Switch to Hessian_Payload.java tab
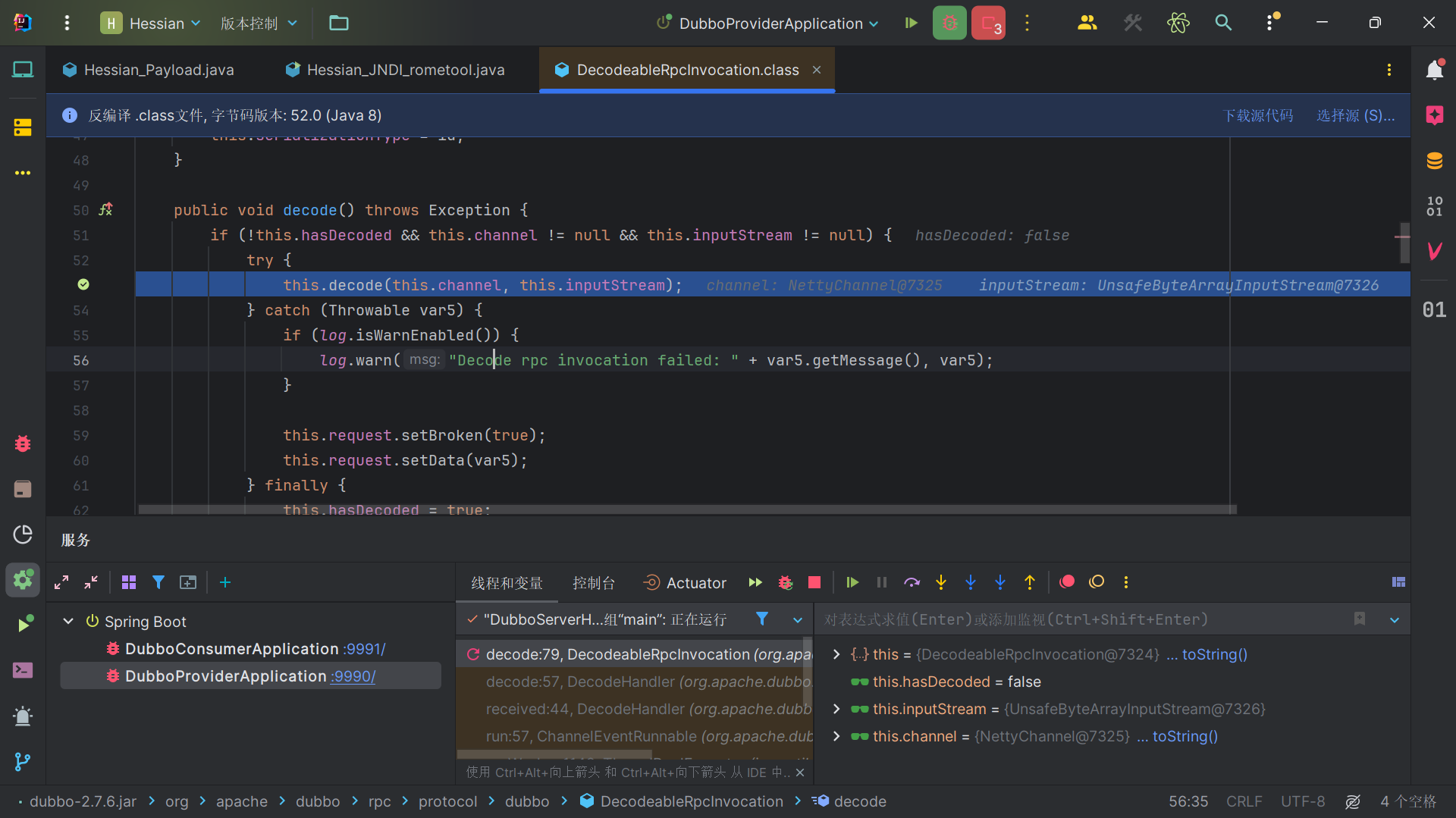This screenshot has width=1456, height=818. 149,70
